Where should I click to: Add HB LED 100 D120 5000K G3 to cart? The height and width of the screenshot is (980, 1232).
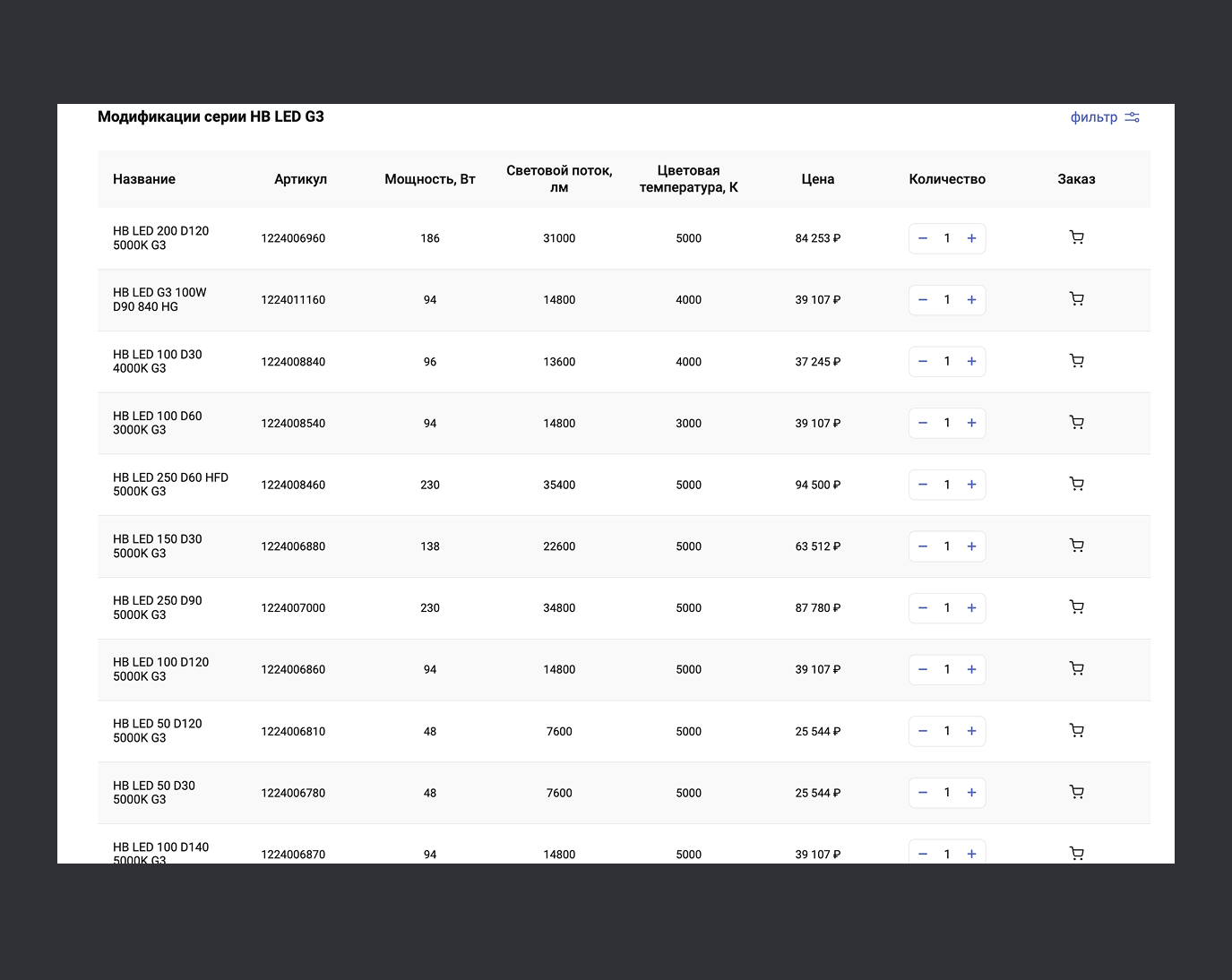1077,669
